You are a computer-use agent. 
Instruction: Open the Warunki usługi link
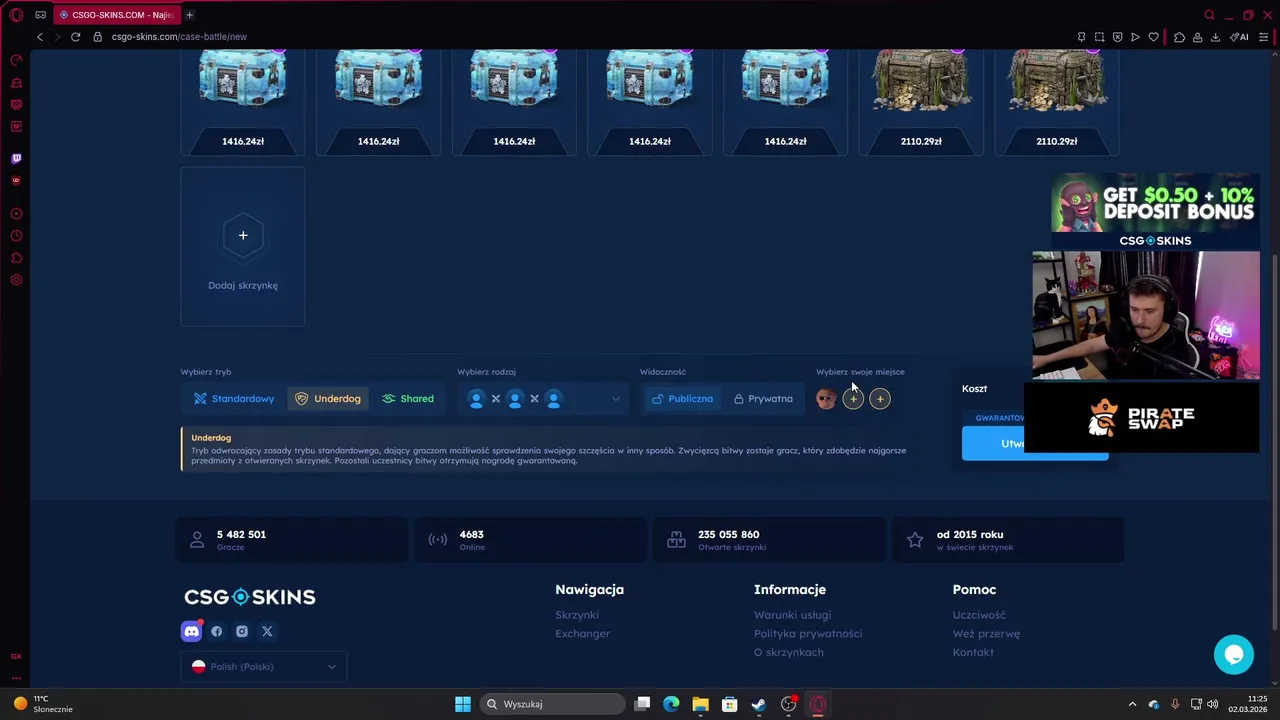coord(793,615)
